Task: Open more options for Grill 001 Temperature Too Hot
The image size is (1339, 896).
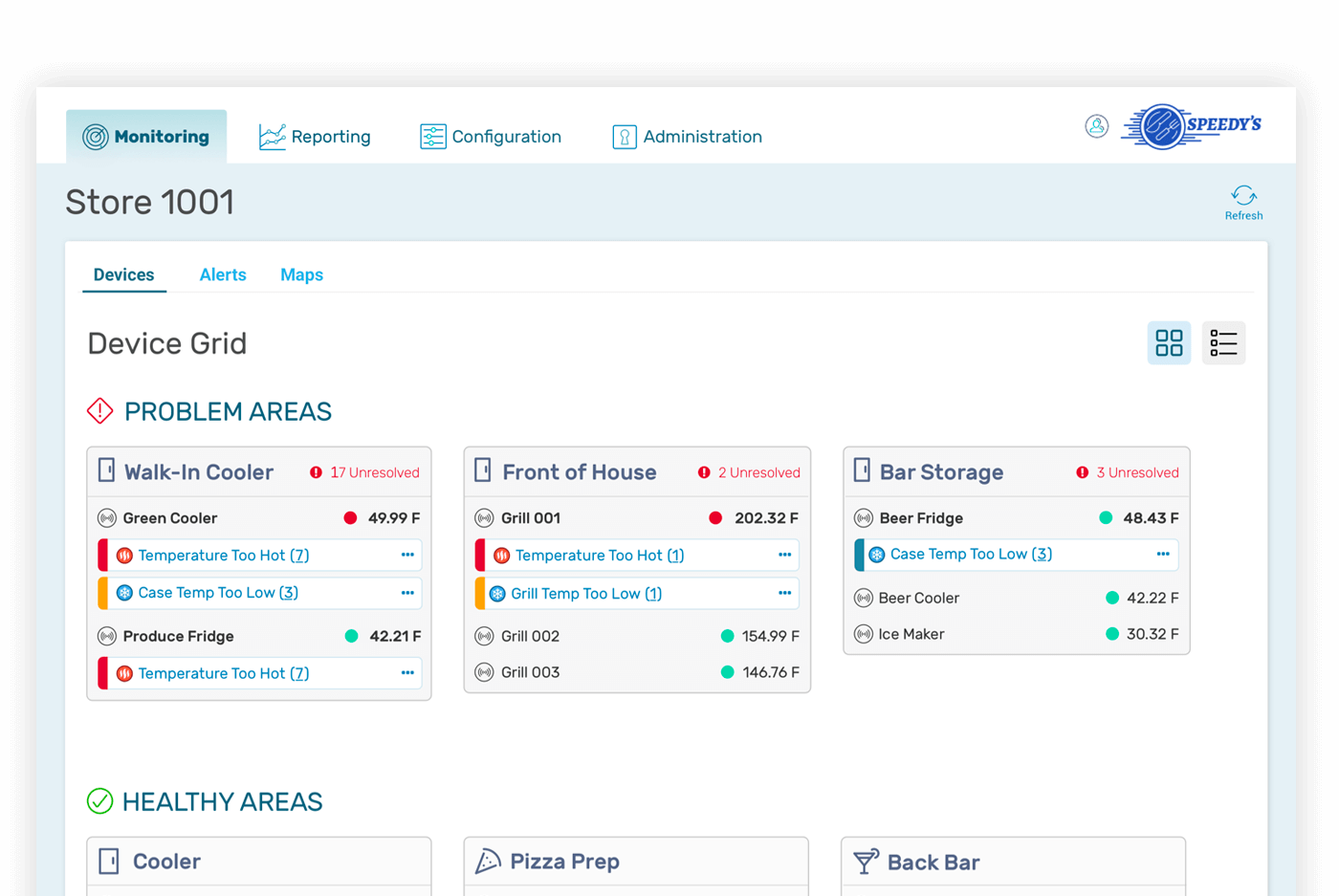Action: coord(785,555)
